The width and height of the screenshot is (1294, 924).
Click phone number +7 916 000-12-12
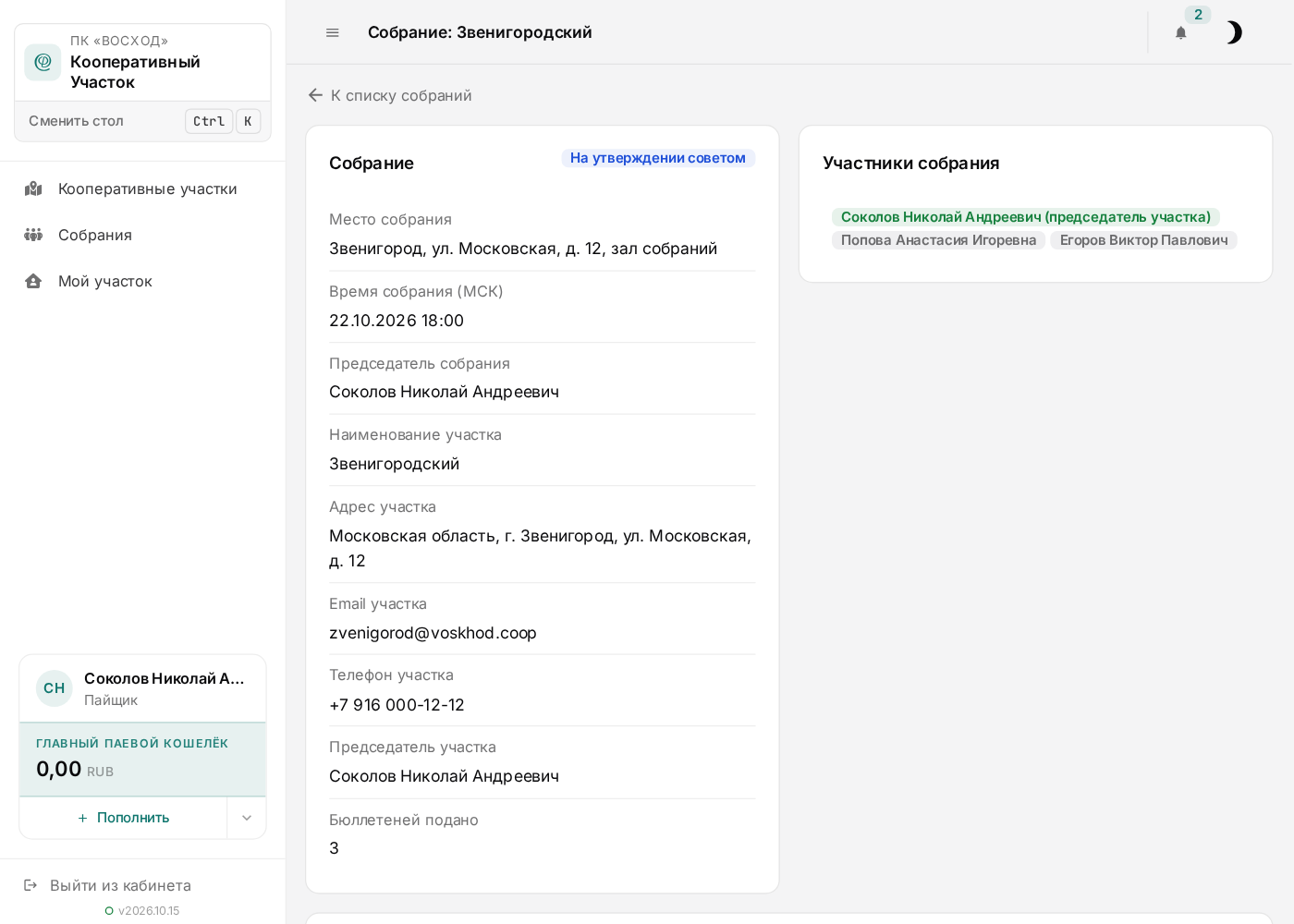(397, 705)
